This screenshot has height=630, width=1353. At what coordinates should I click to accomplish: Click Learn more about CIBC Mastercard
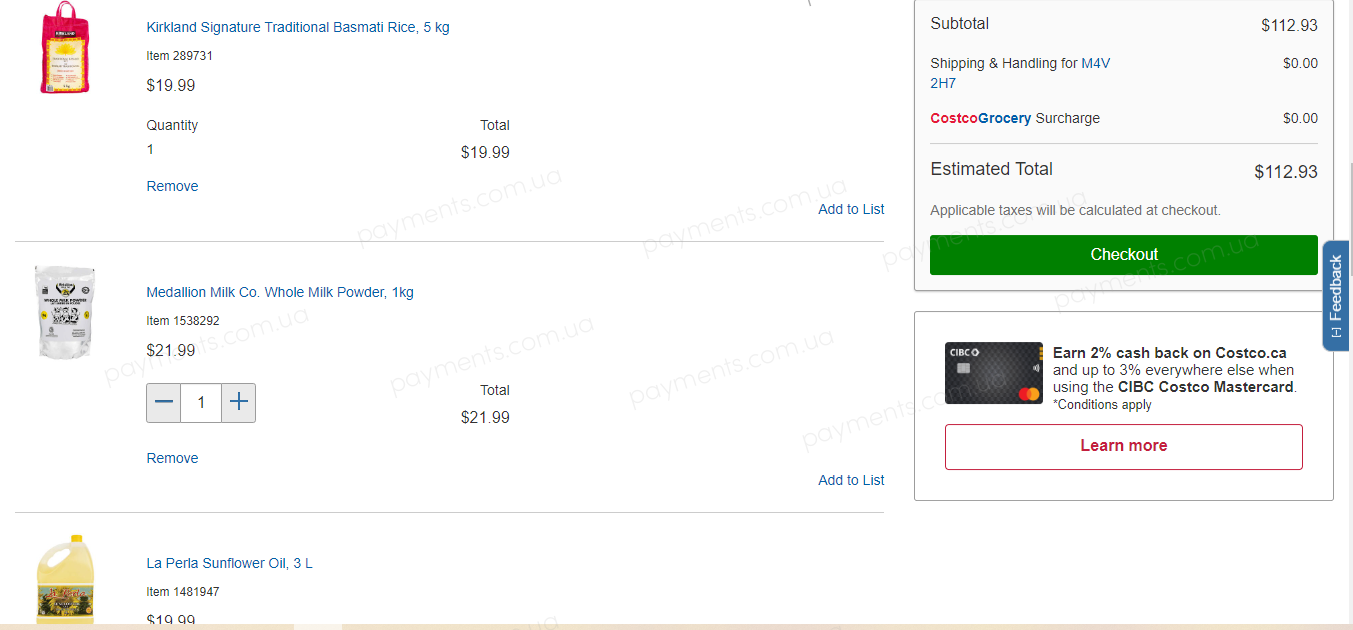click(x=1124, y=446)
